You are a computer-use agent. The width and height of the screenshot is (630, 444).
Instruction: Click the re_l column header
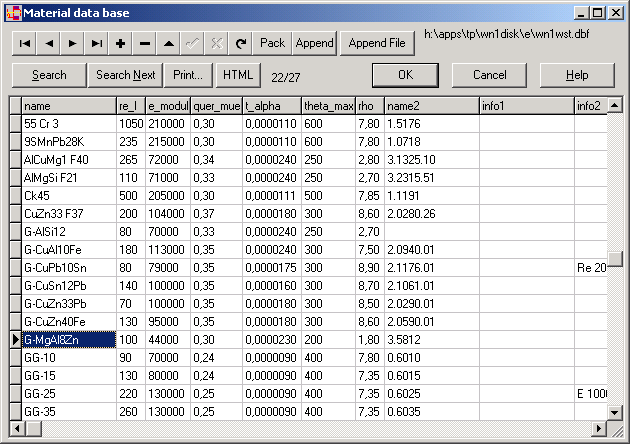[131, 106]
